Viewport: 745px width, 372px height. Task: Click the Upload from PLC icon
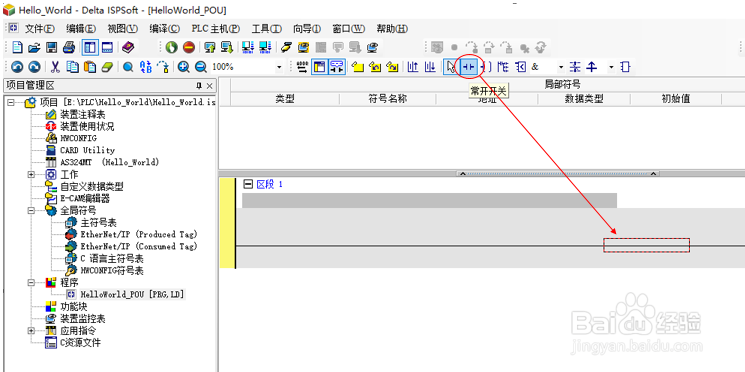210,47
